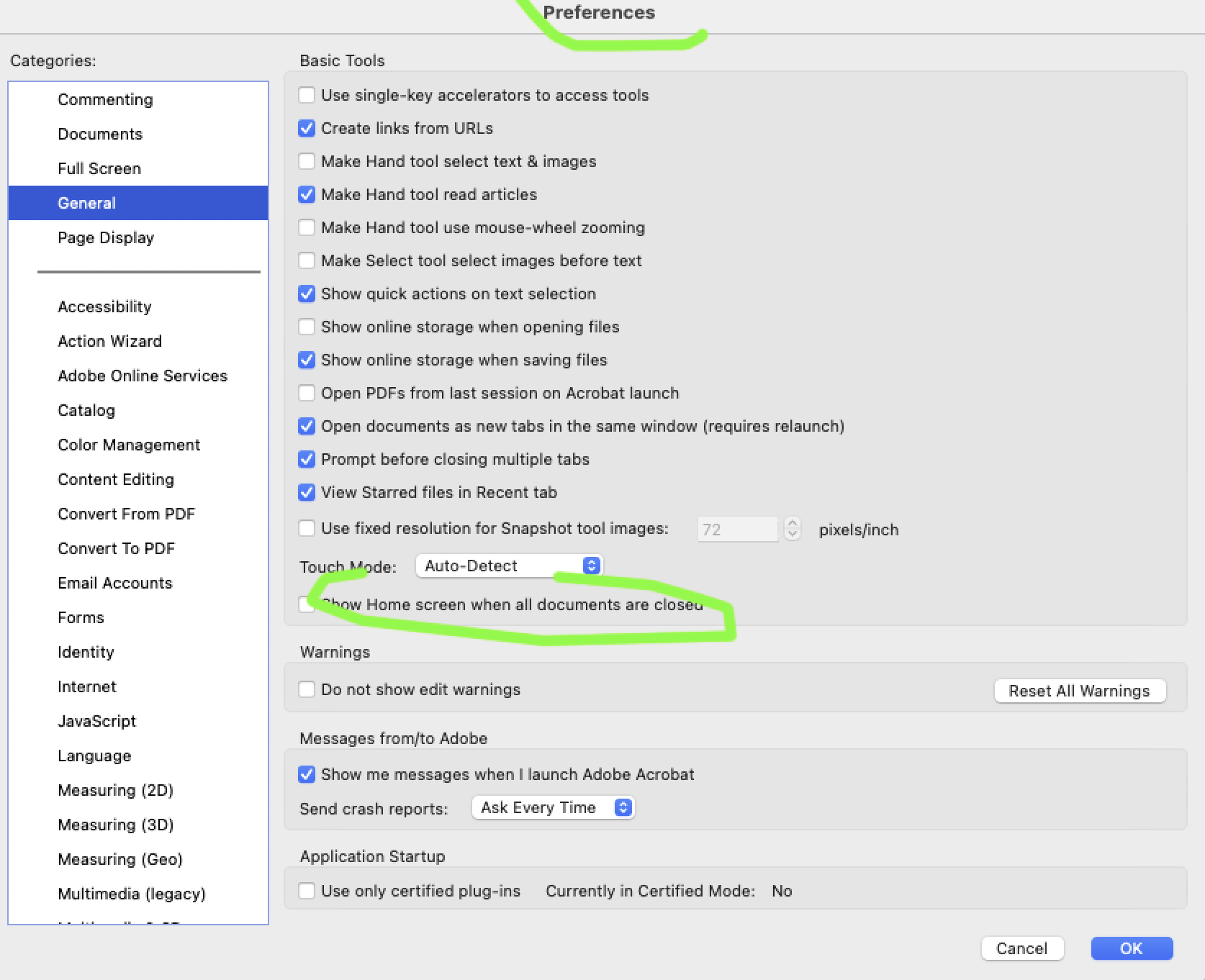Enable Show online storage when opening files
The image size is (1205, 980).
tap(307, 327)
